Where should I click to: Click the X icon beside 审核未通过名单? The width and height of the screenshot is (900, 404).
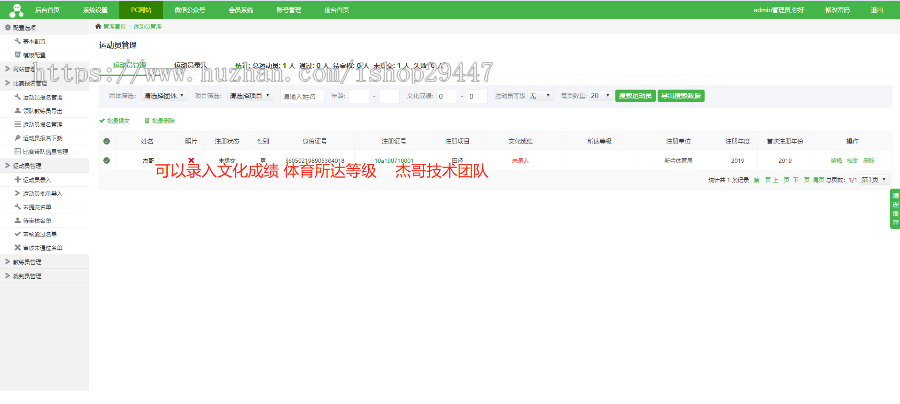[x=17, y=248]
